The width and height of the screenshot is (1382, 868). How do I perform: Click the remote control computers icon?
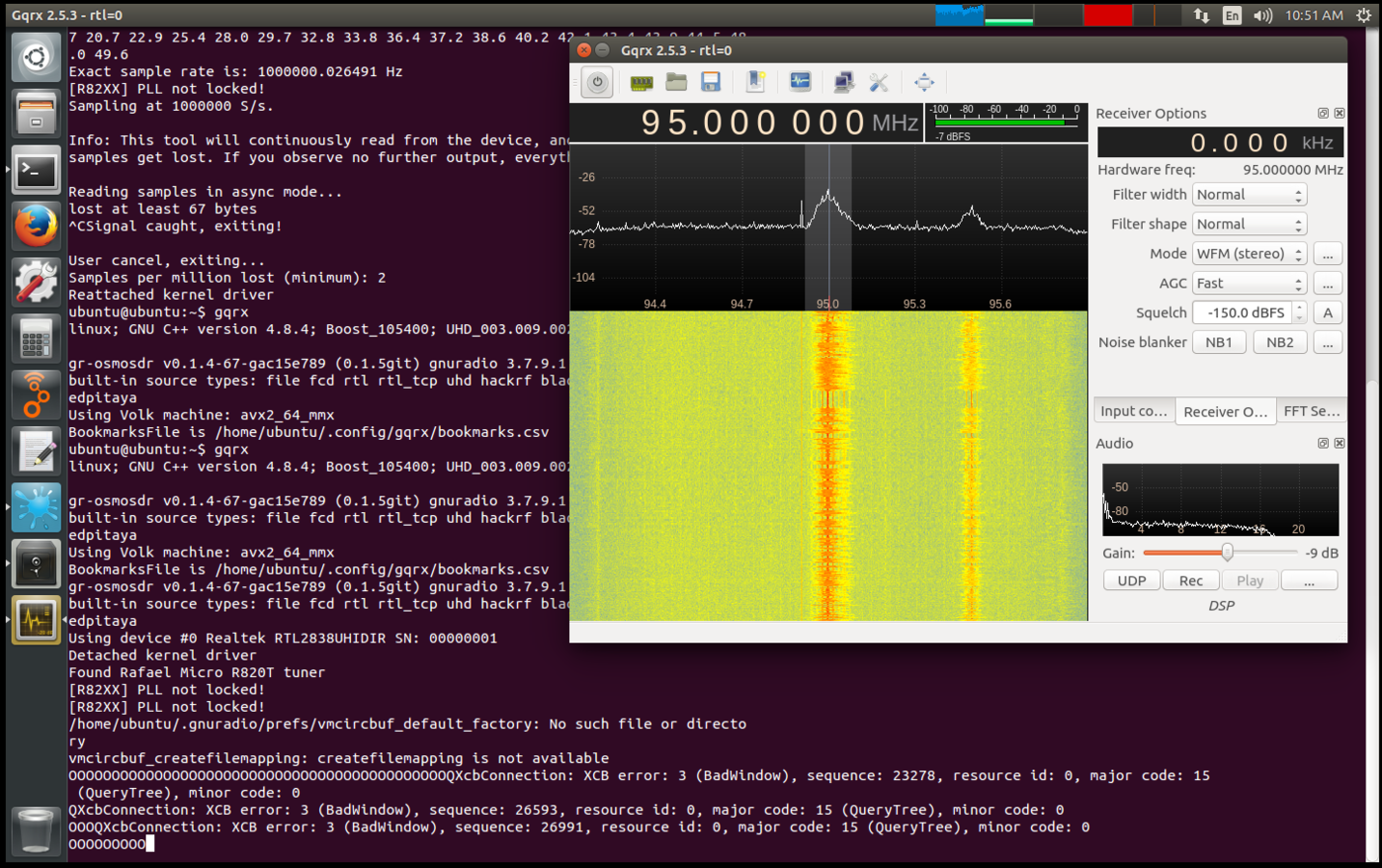[x=844, y=82]
